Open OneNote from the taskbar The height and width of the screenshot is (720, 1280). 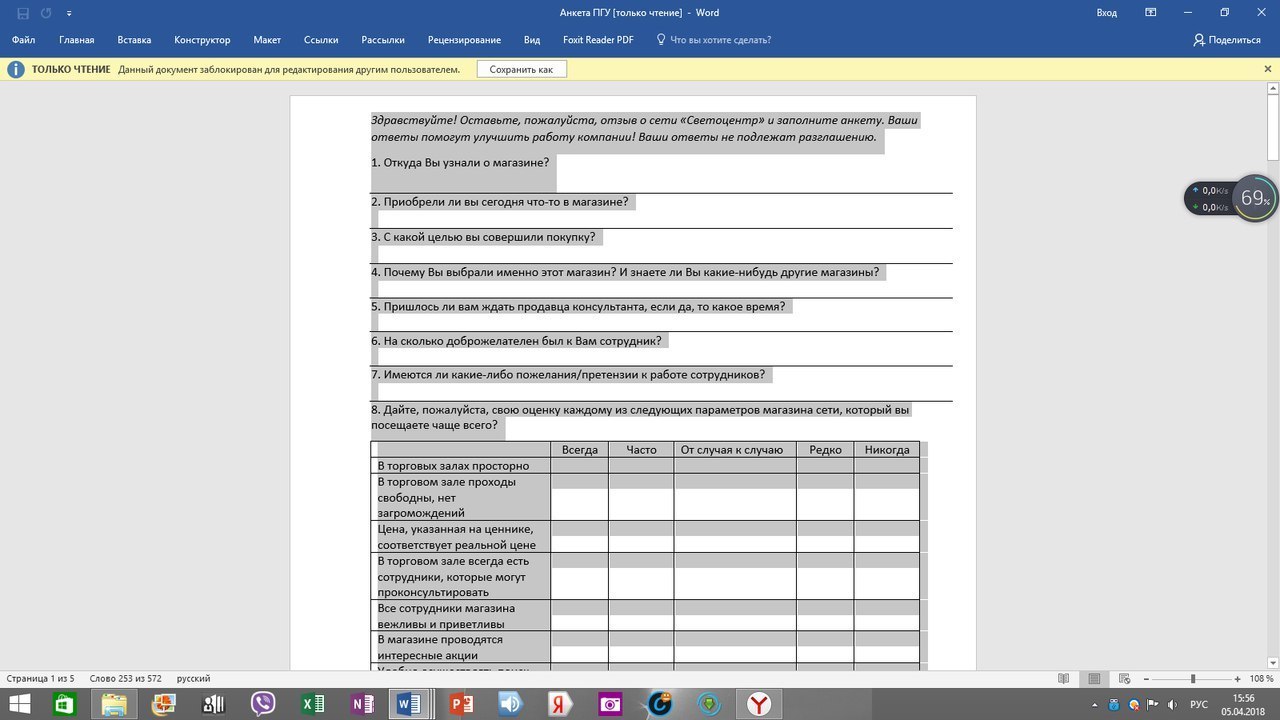(363, 705)
